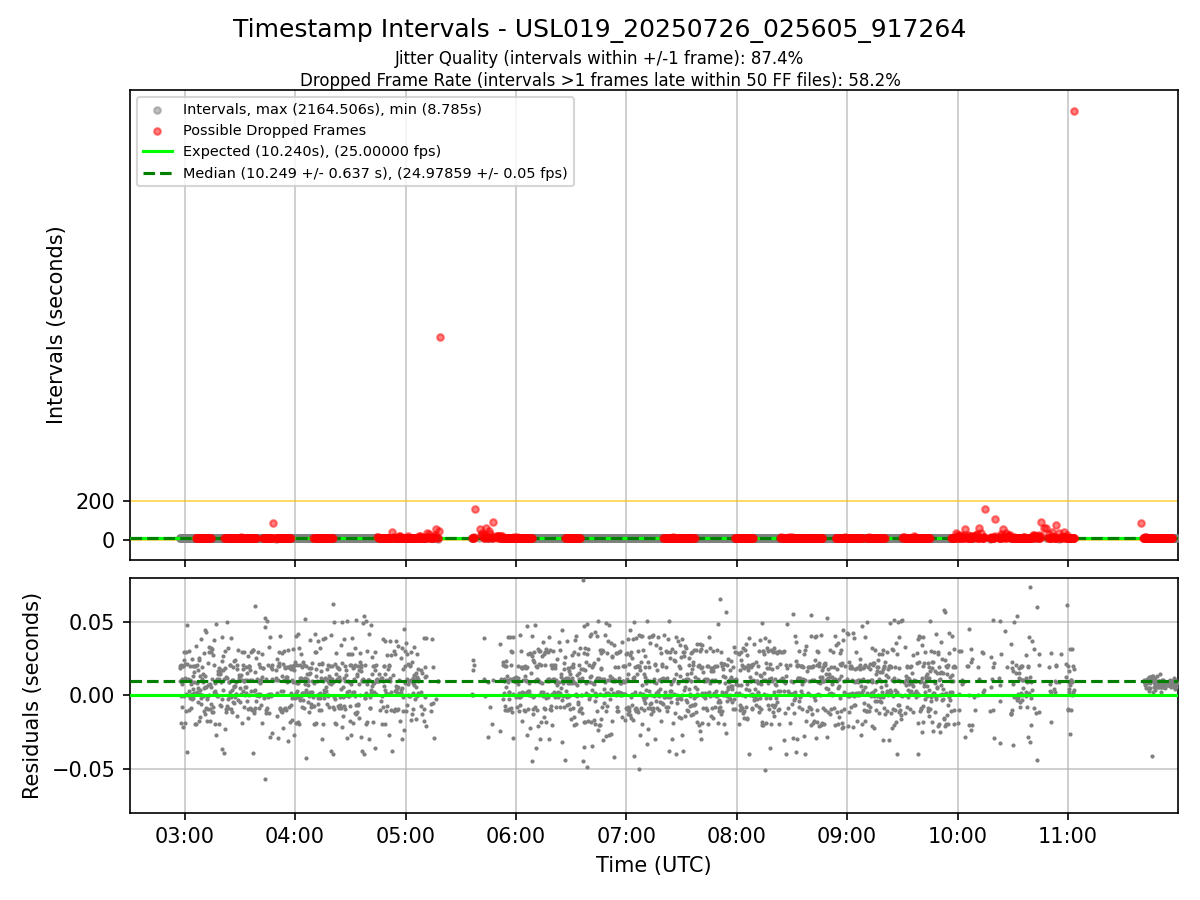Click the plot title "Timestamp Intervals - USL019_20250726_025605_917264"

point(599,29)
